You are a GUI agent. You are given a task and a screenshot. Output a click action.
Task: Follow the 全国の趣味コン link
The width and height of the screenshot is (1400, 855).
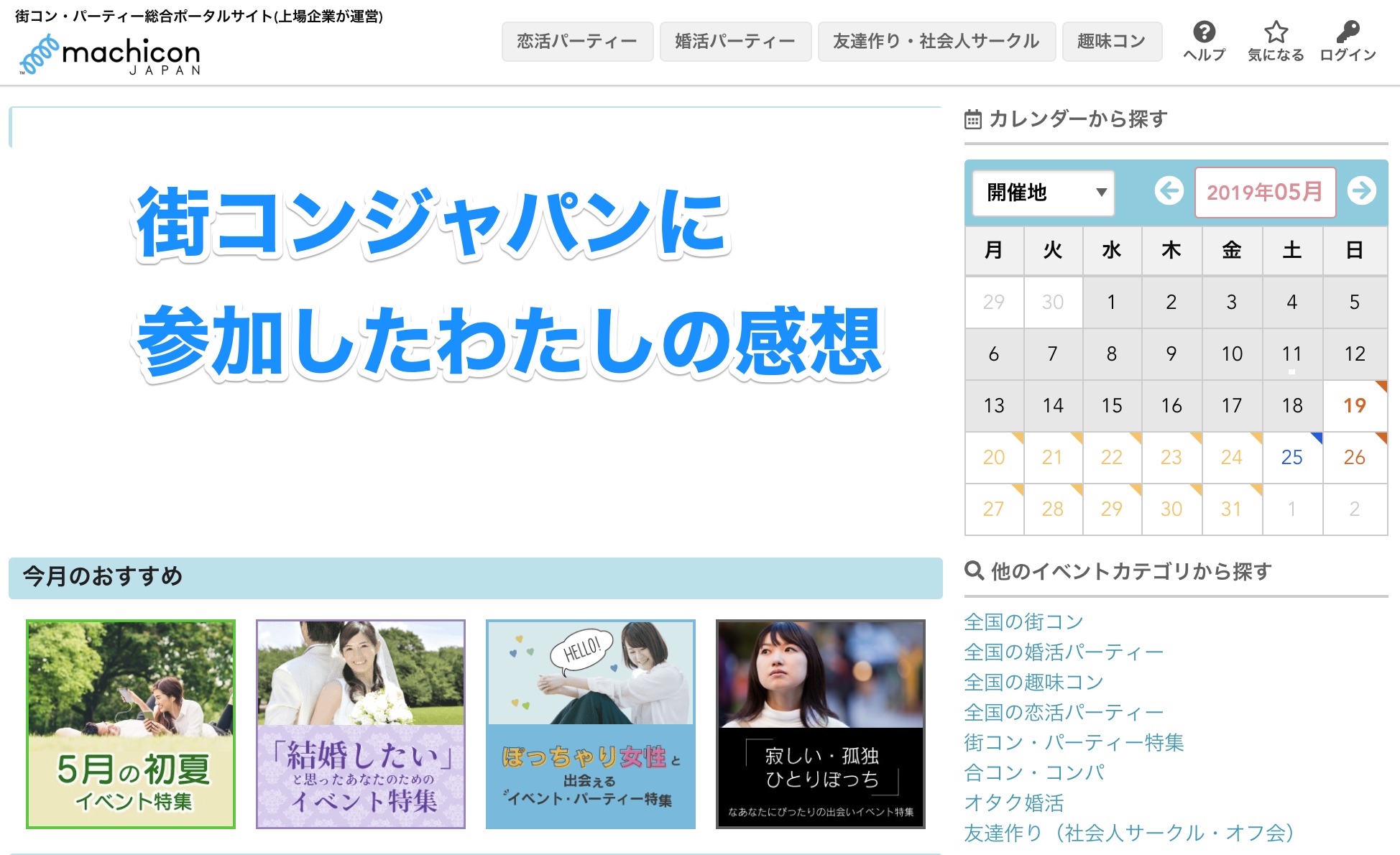pyautogui.click(x=1033, y=682)
